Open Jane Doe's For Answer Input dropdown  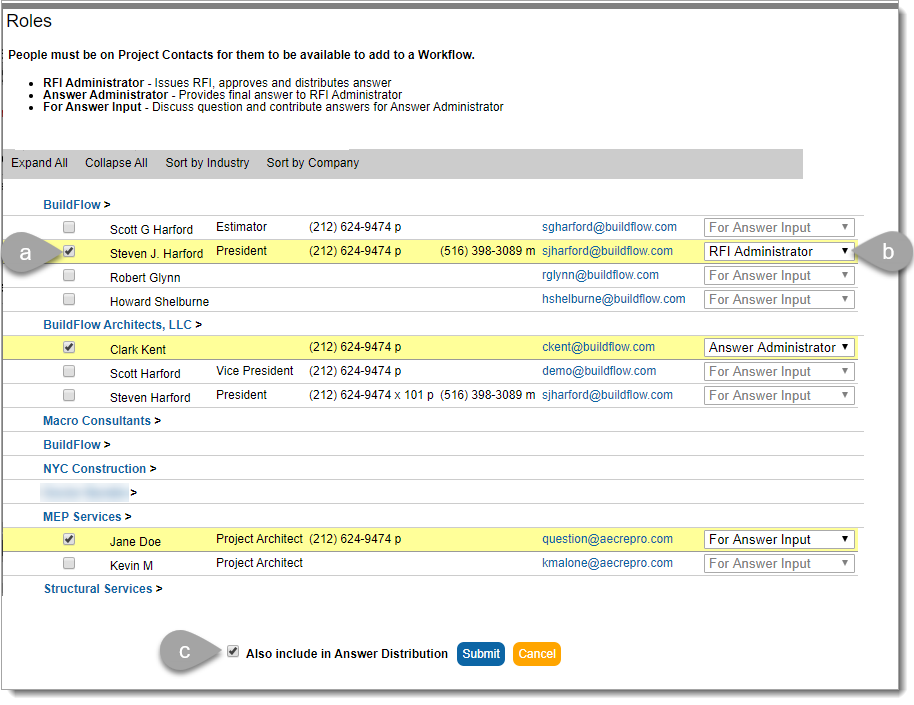[x=778, y=539]
